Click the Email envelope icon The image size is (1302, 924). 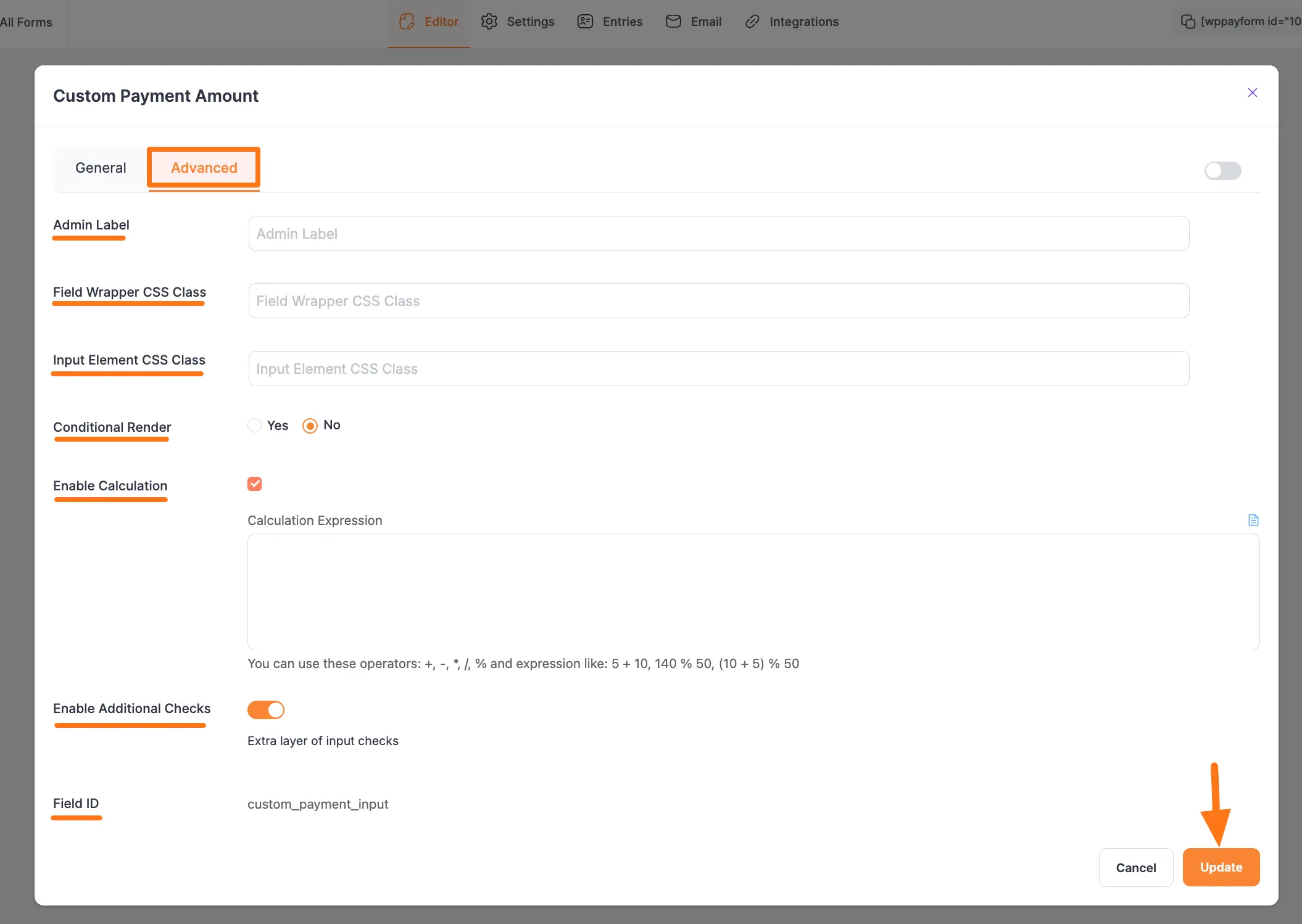(673, 22)
